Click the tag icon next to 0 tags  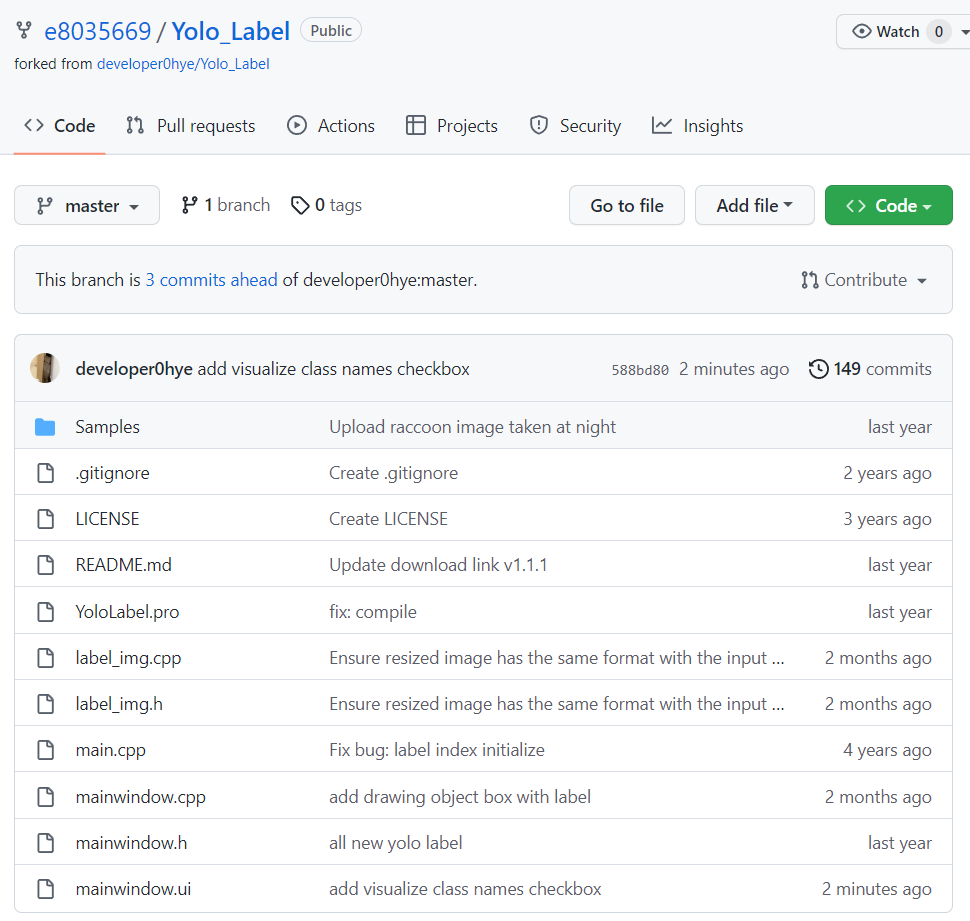[x=300, y=205]
